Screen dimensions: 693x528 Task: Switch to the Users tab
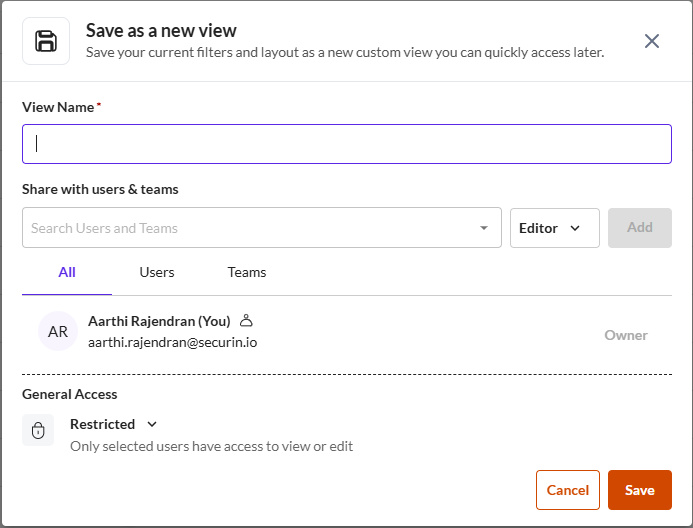(157, 272)
